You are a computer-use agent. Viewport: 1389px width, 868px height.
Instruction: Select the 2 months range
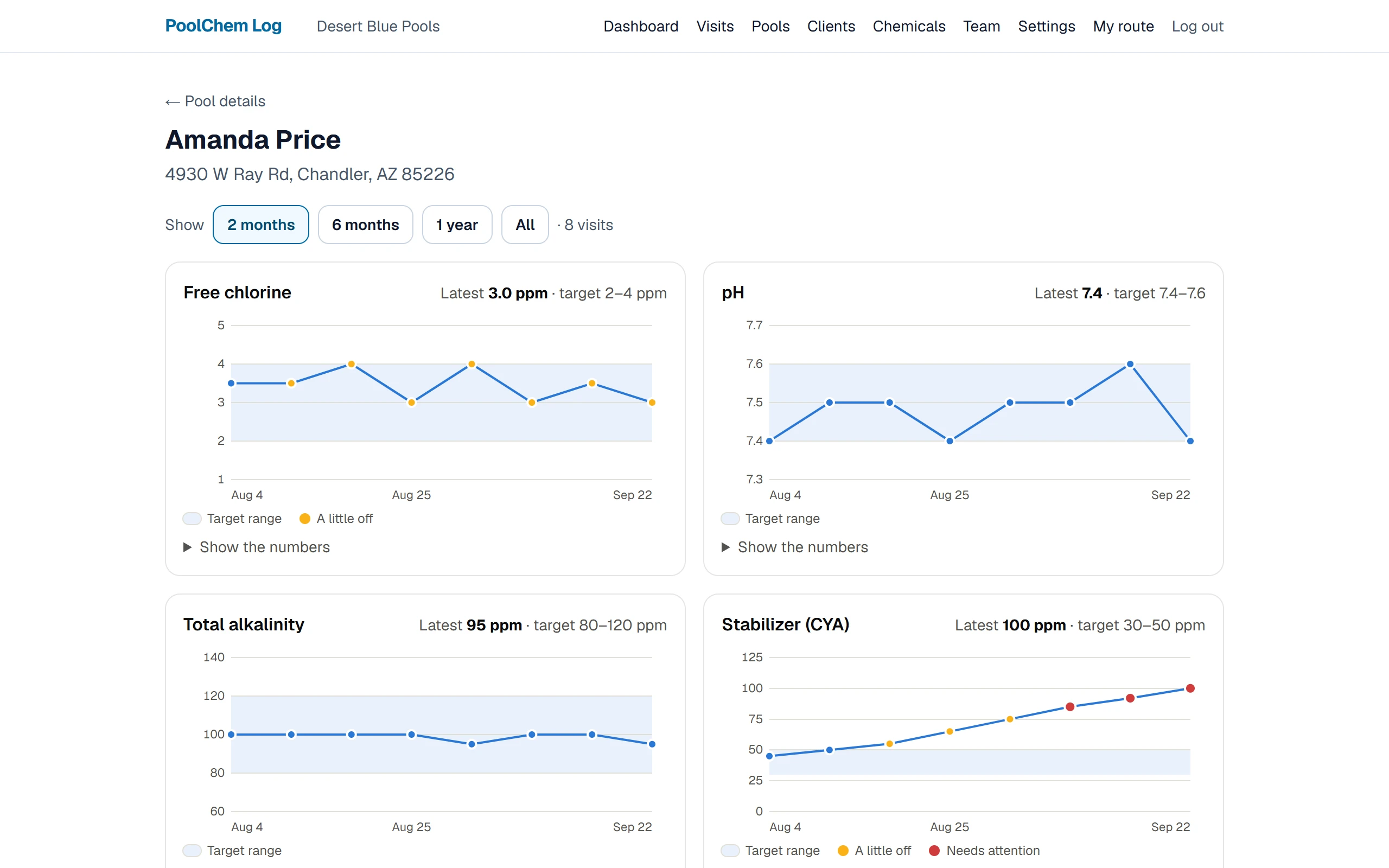(260, 225)
